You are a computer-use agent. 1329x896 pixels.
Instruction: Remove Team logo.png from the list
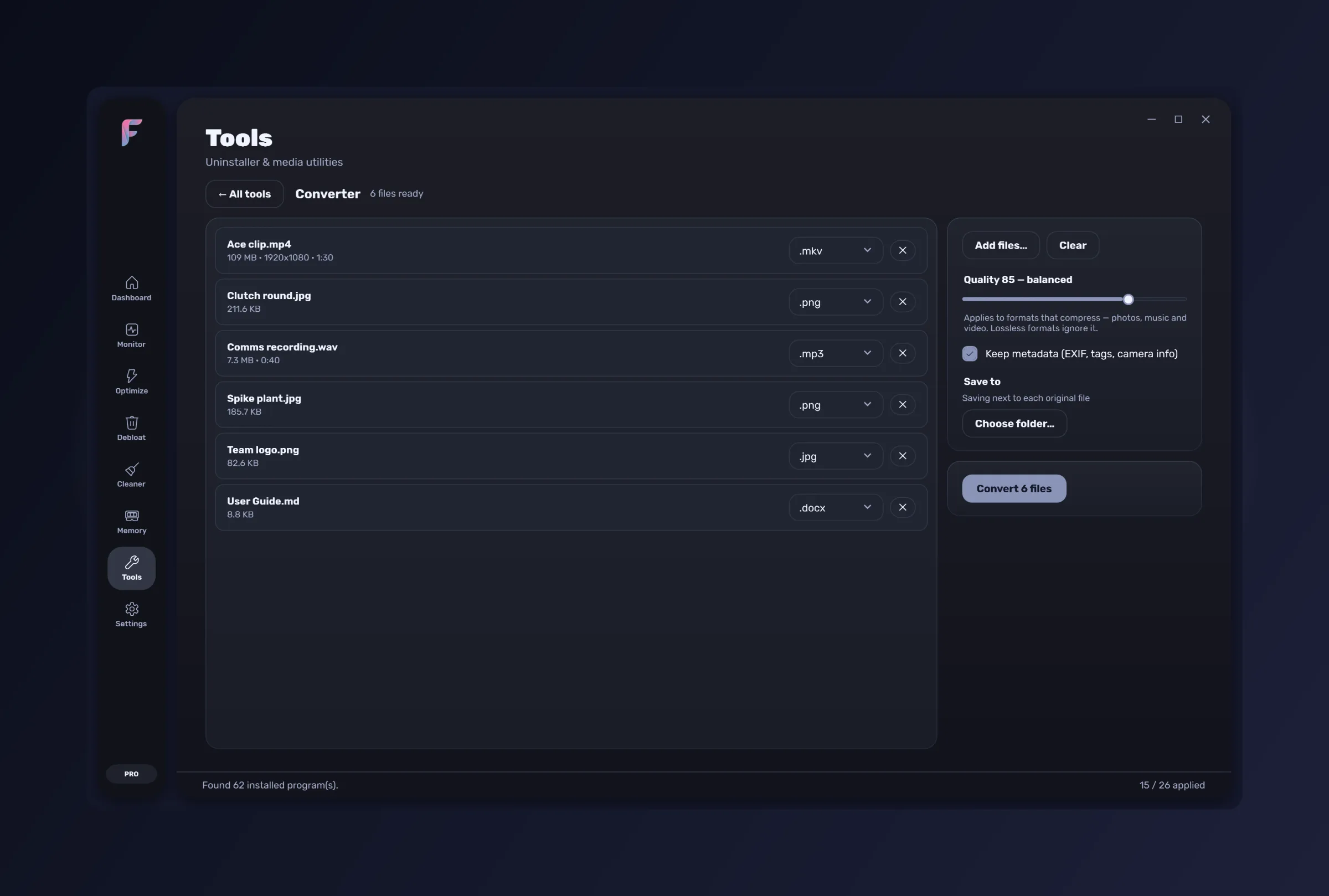(902, 456)
